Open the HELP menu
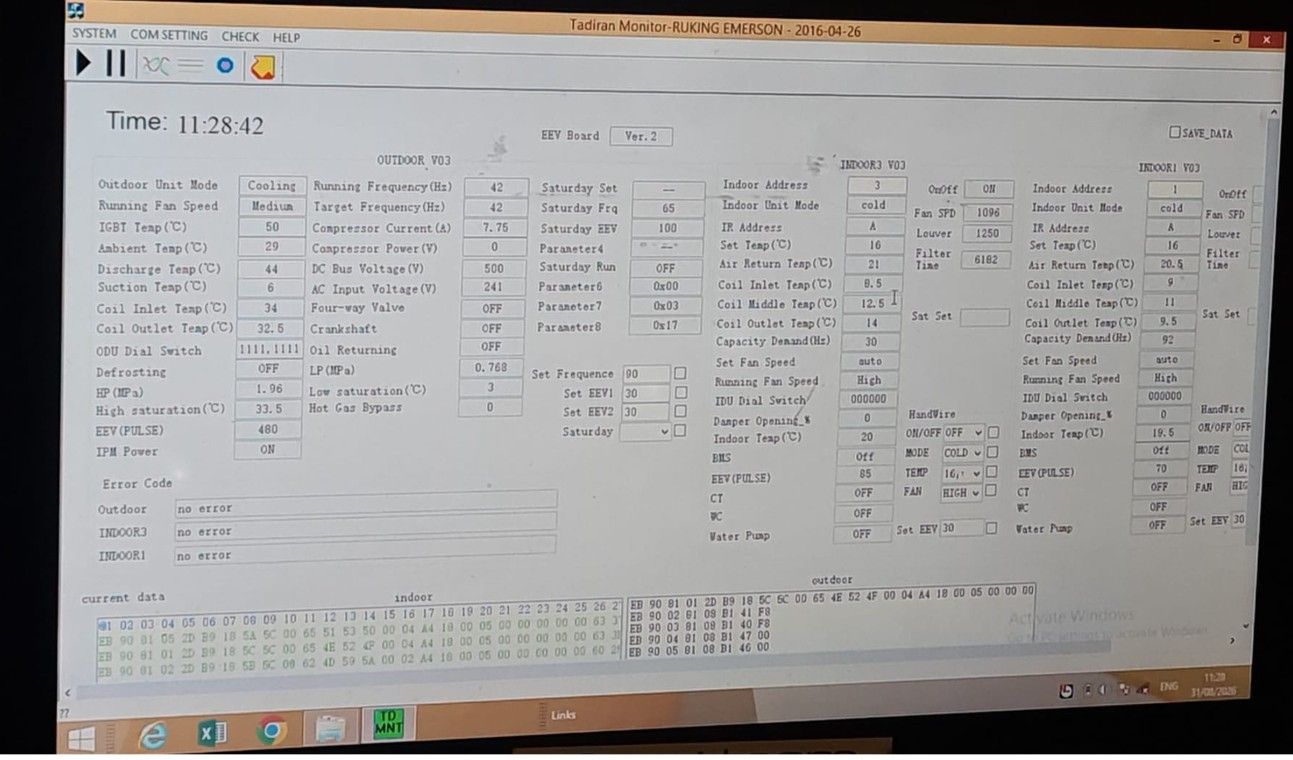Image resolution: width=1293 pixels, height=760 pixels. click(286, 37)
